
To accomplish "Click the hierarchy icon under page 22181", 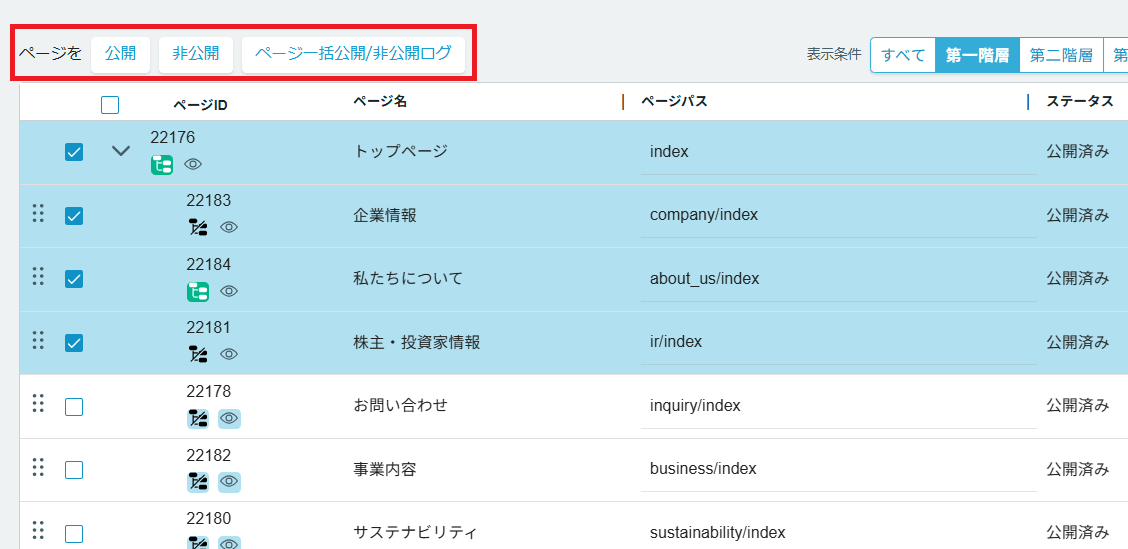I will pos(198,354).
